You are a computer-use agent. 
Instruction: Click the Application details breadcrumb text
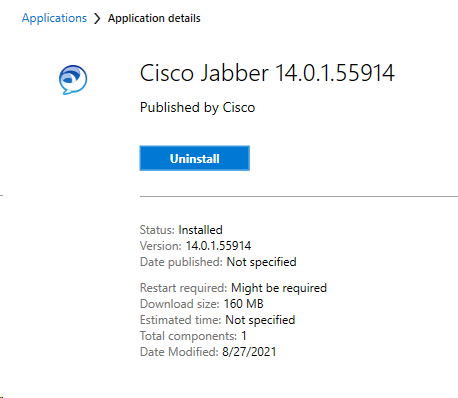pyautogui.click(x=154, y=18)
